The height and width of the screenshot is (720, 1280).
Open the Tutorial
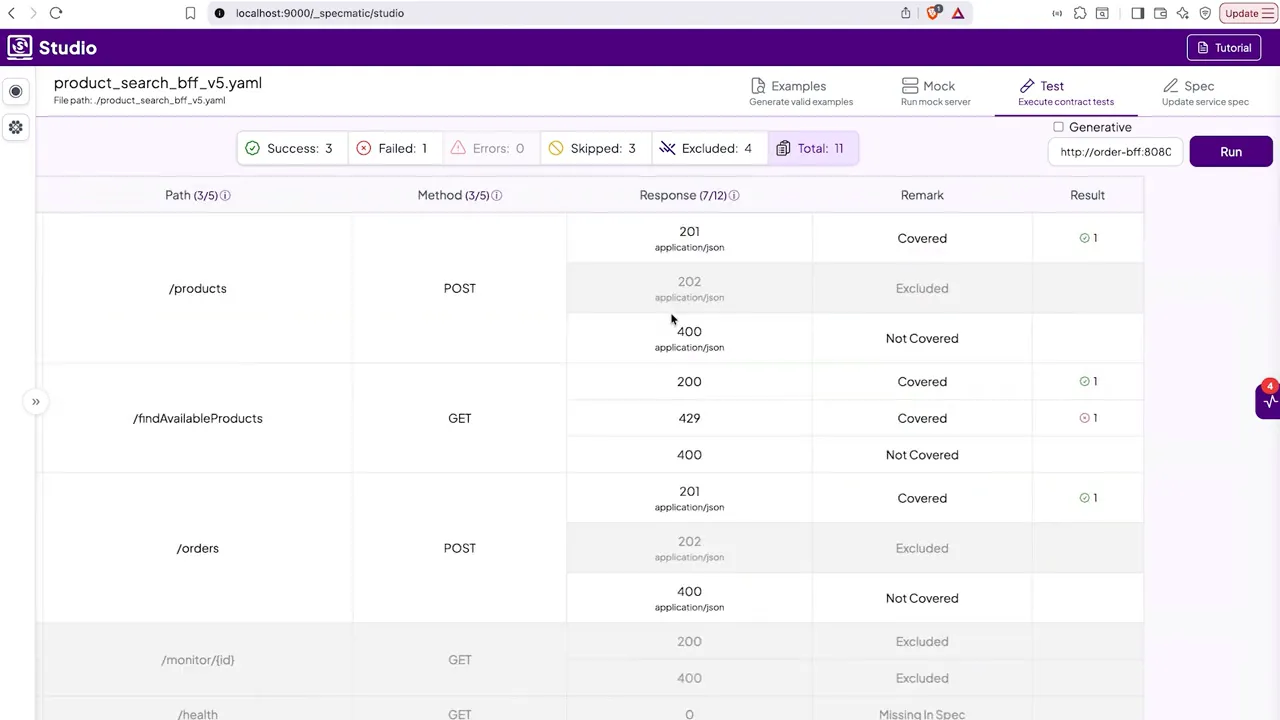[1224, 47]
